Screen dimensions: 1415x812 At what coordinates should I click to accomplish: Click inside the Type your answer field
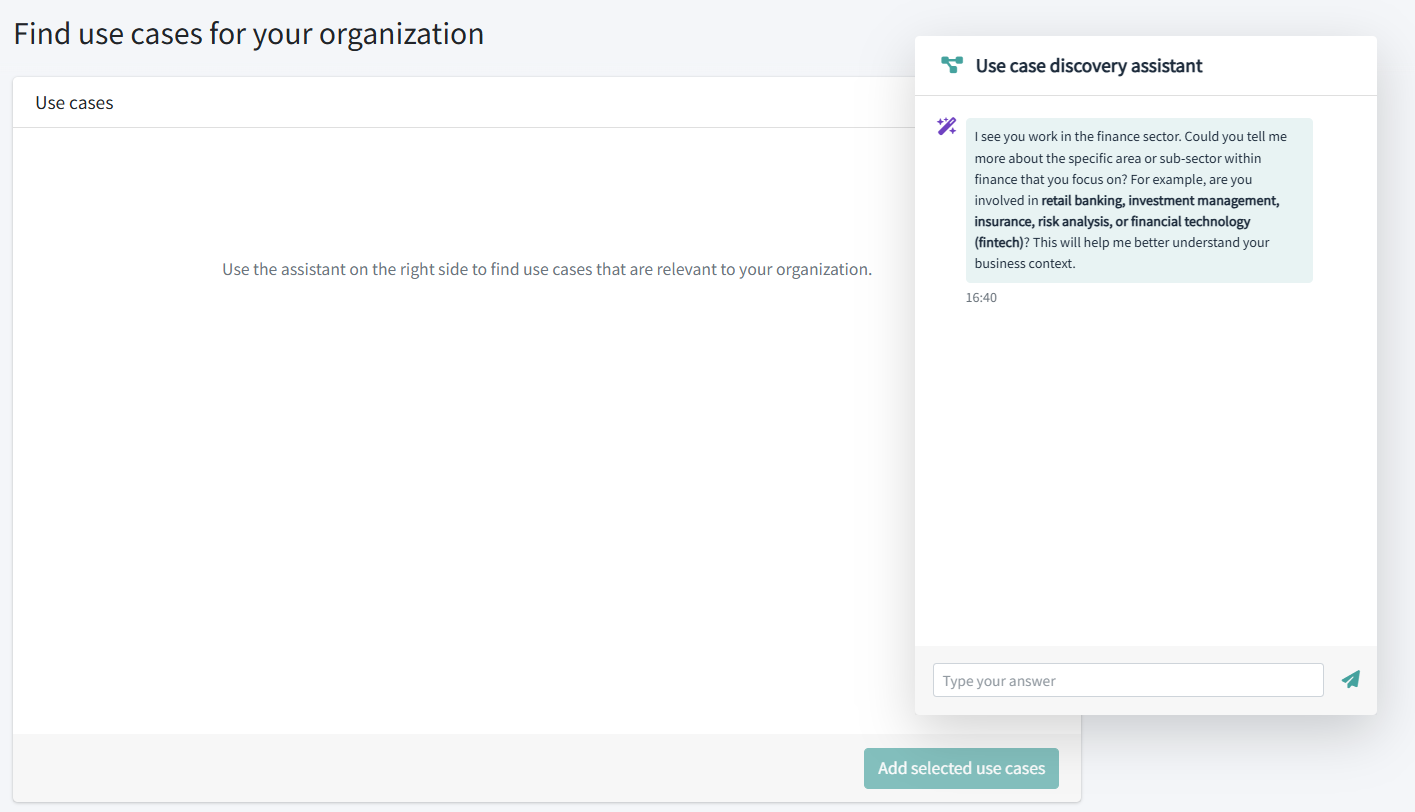pyautogui.click(x=1128, y=679)
